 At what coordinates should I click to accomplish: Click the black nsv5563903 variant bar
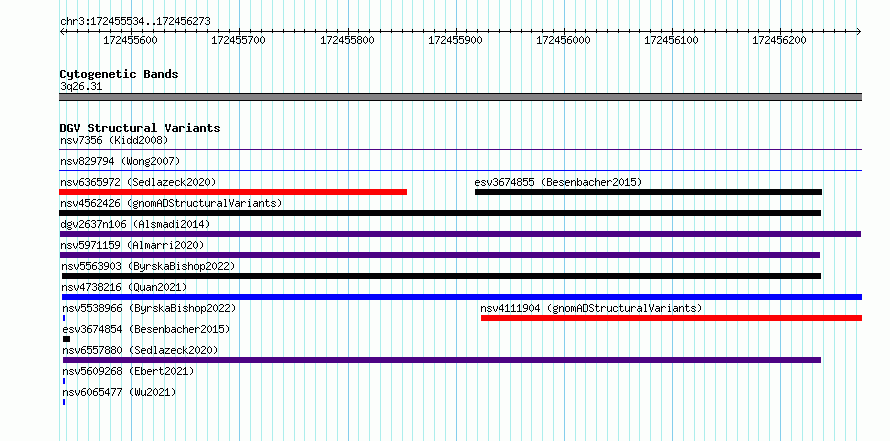(441, 276)
